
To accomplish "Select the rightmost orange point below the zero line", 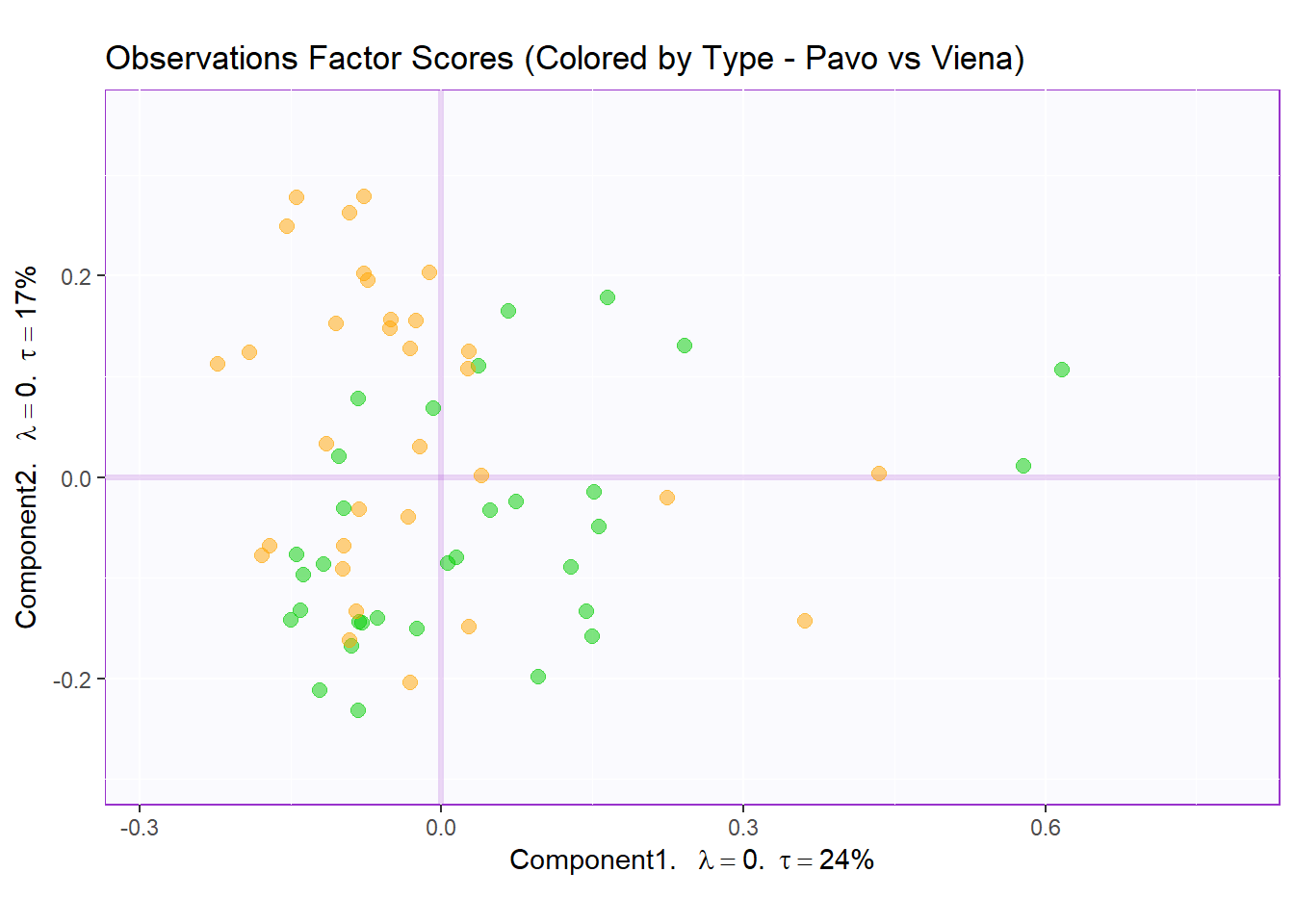I will pyautogui.click(x=804, y=621).
